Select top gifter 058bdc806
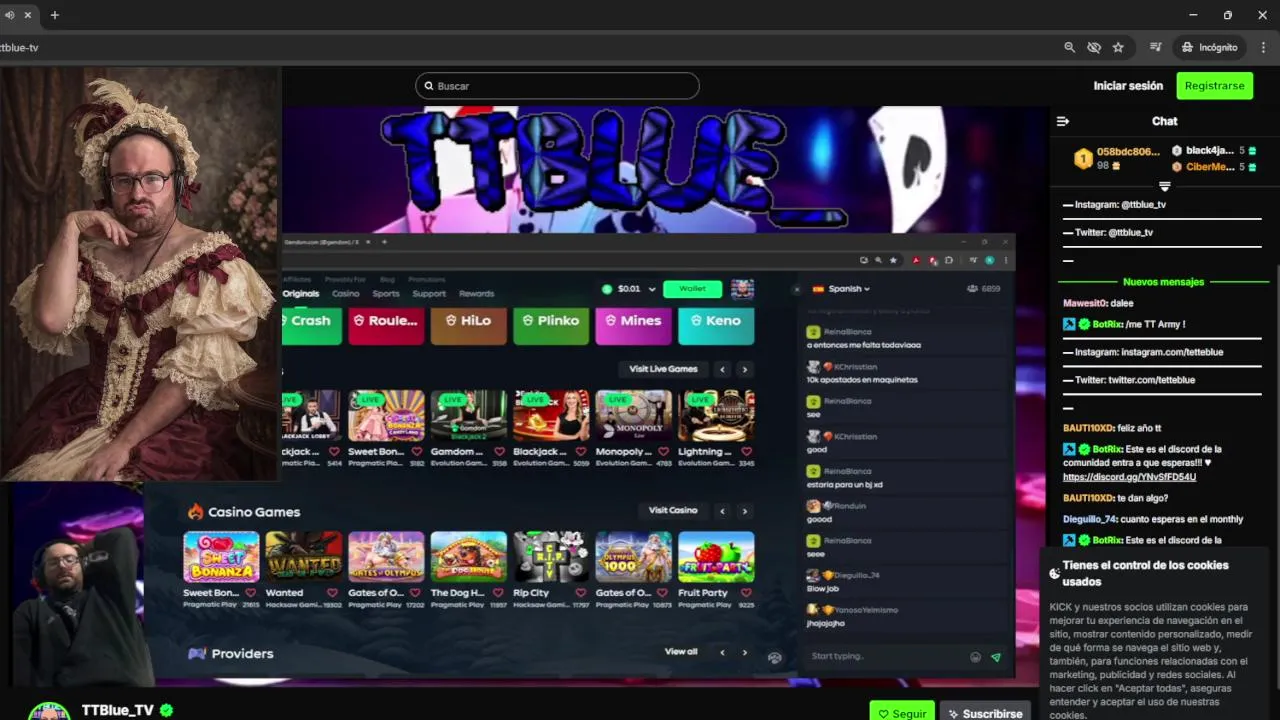Viewport: 1280px width, 720px height. 1128,152
